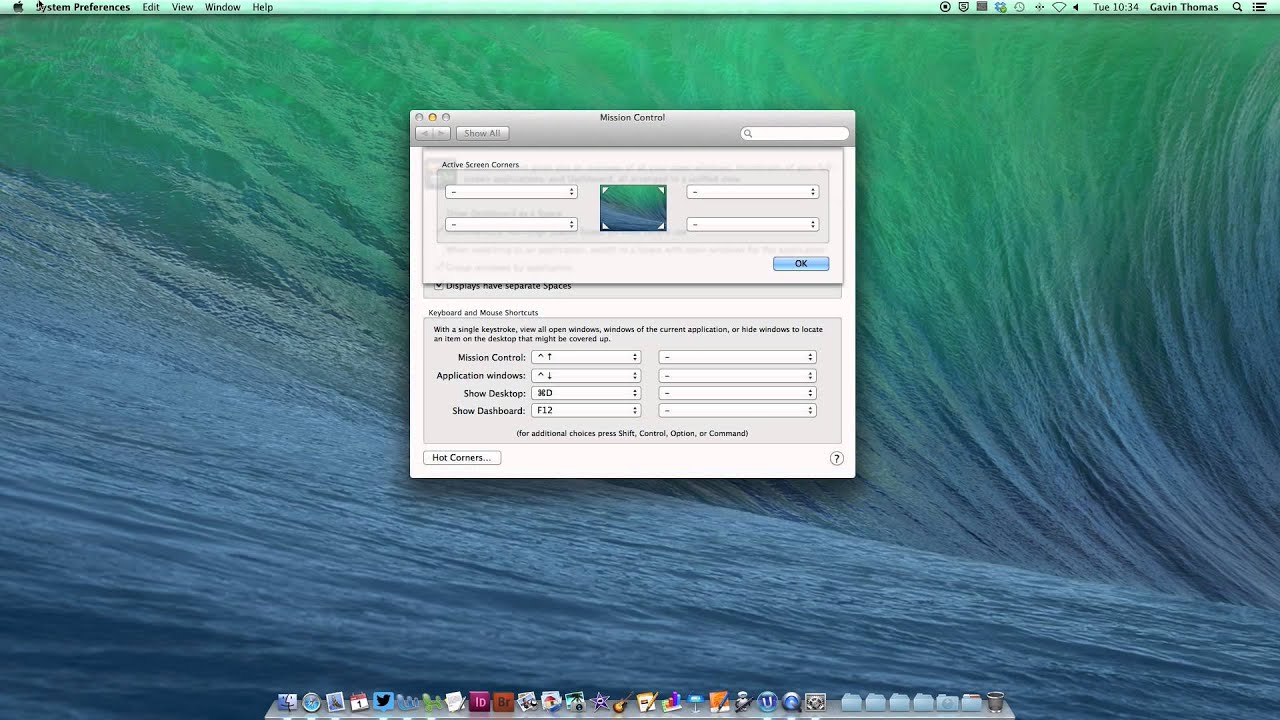
Task: Open Numbers chart icon in dock
Action: point(671,702)
